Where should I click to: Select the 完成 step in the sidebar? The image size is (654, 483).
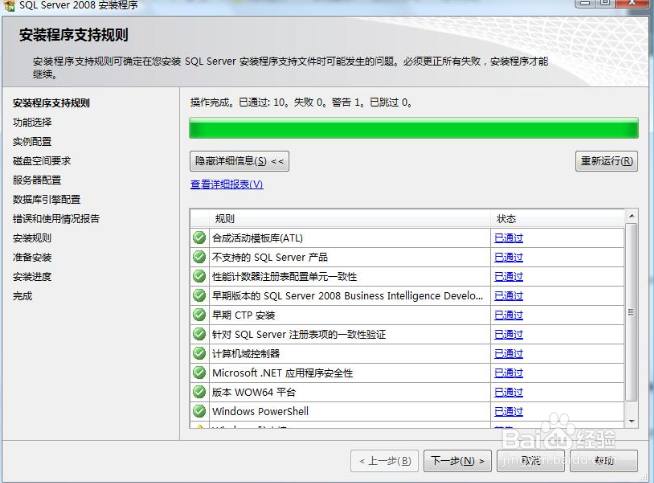[23, 296]
